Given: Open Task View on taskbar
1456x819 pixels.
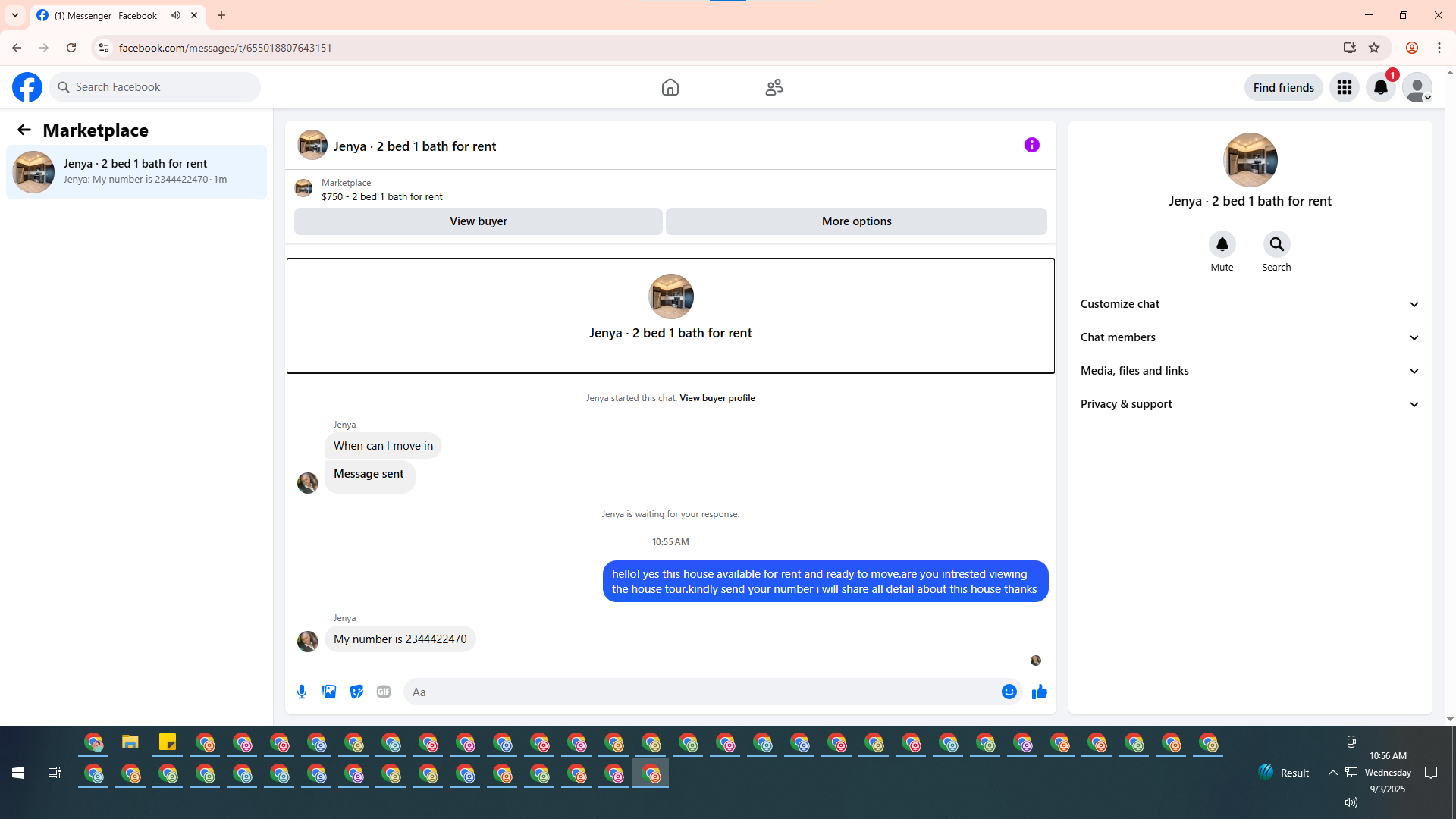Looking at the screenshot, I should (x=55, y=773).
